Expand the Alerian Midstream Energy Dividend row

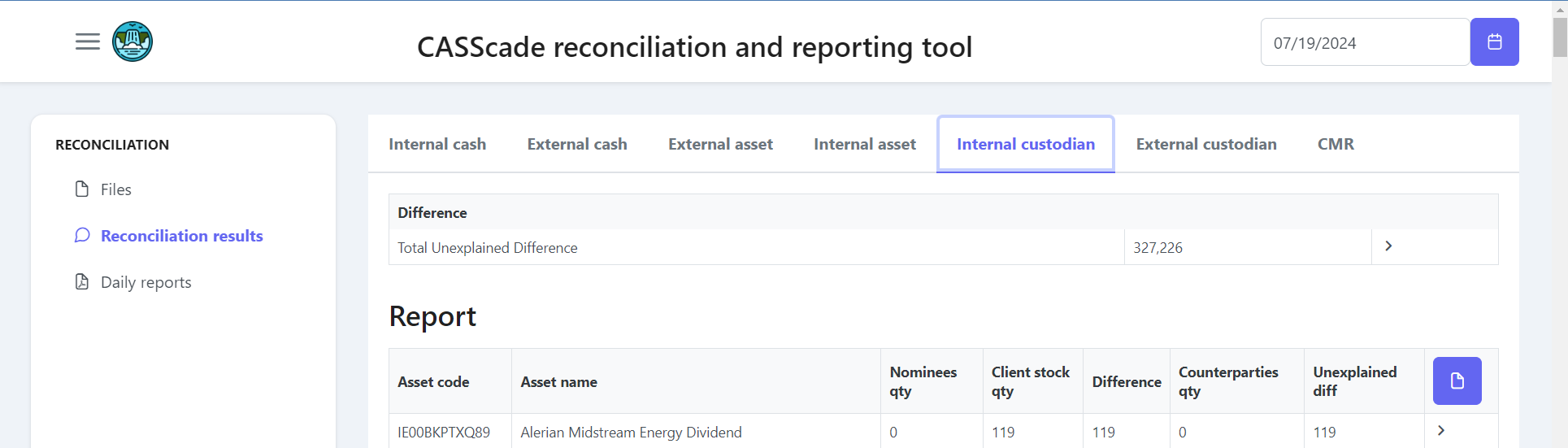coord(1440,431)
